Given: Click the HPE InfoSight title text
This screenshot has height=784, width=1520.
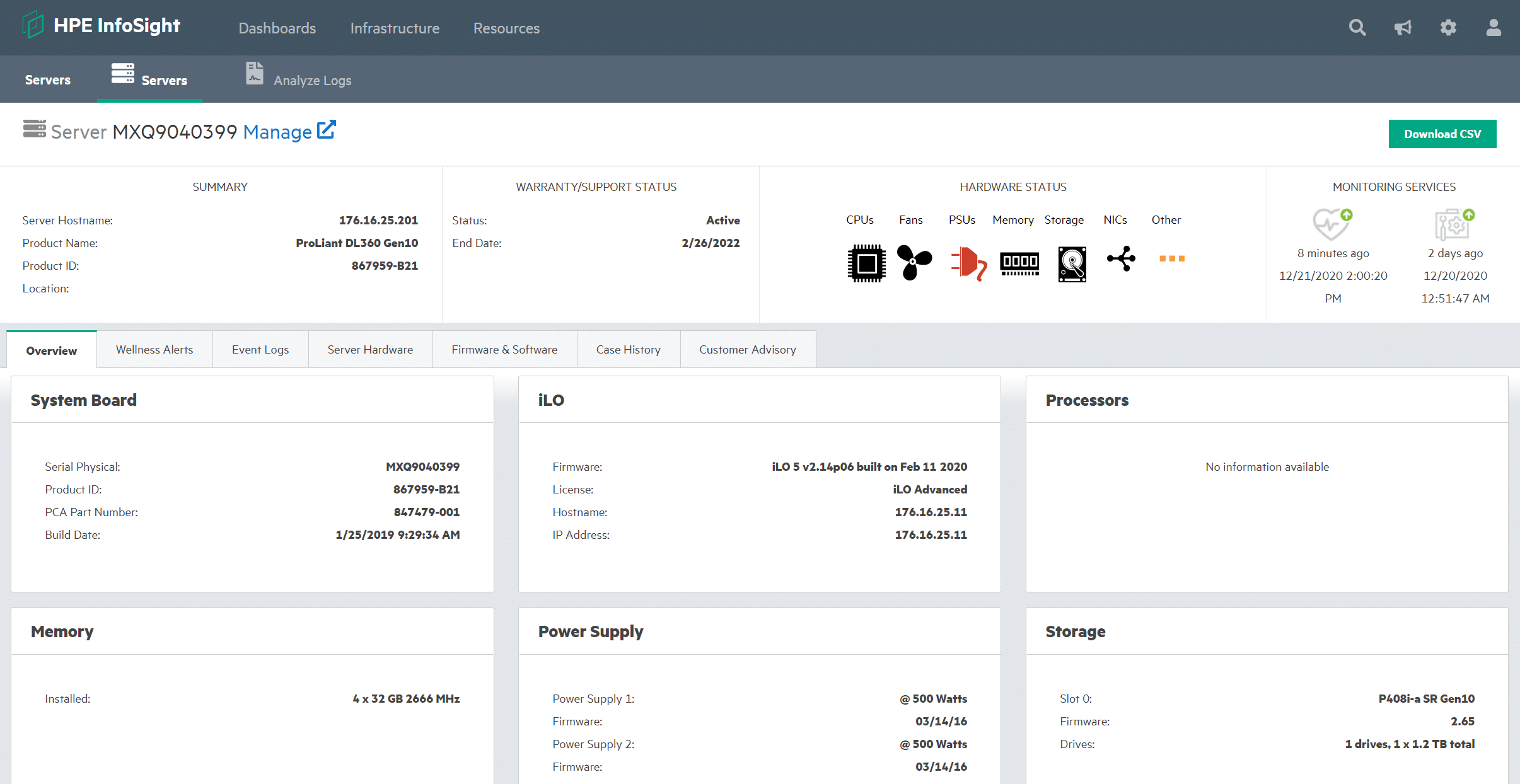Looking at the screenshot, I should tap(117, 25).
